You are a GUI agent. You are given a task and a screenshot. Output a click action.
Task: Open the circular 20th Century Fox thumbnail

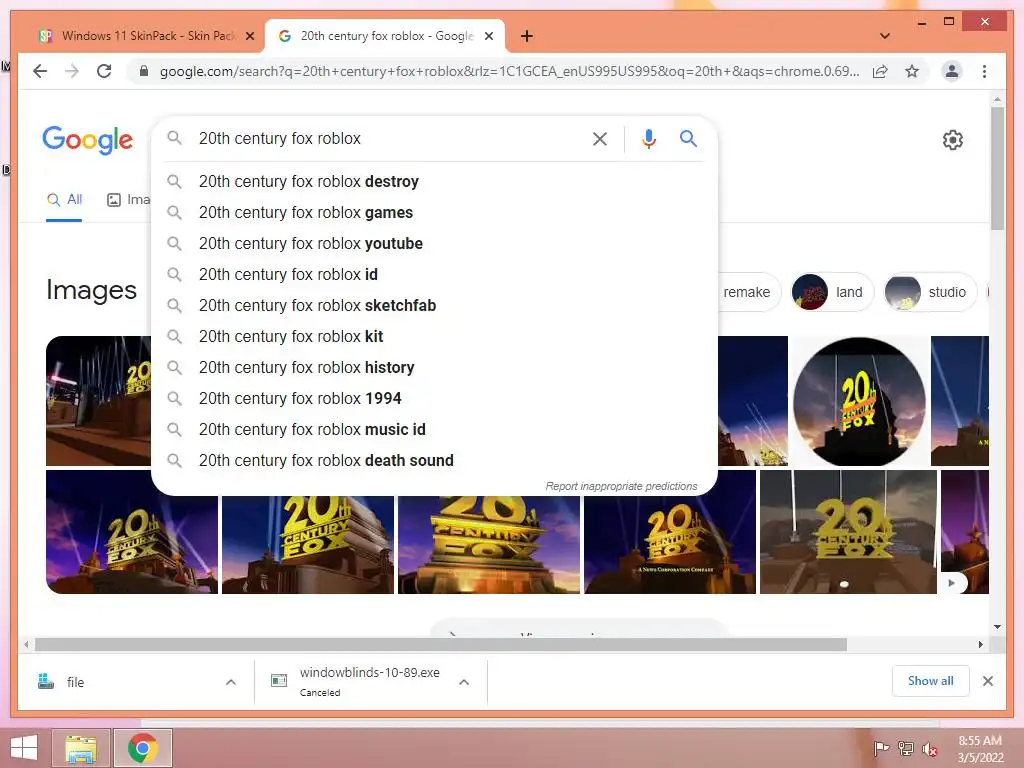pos(859,401)
